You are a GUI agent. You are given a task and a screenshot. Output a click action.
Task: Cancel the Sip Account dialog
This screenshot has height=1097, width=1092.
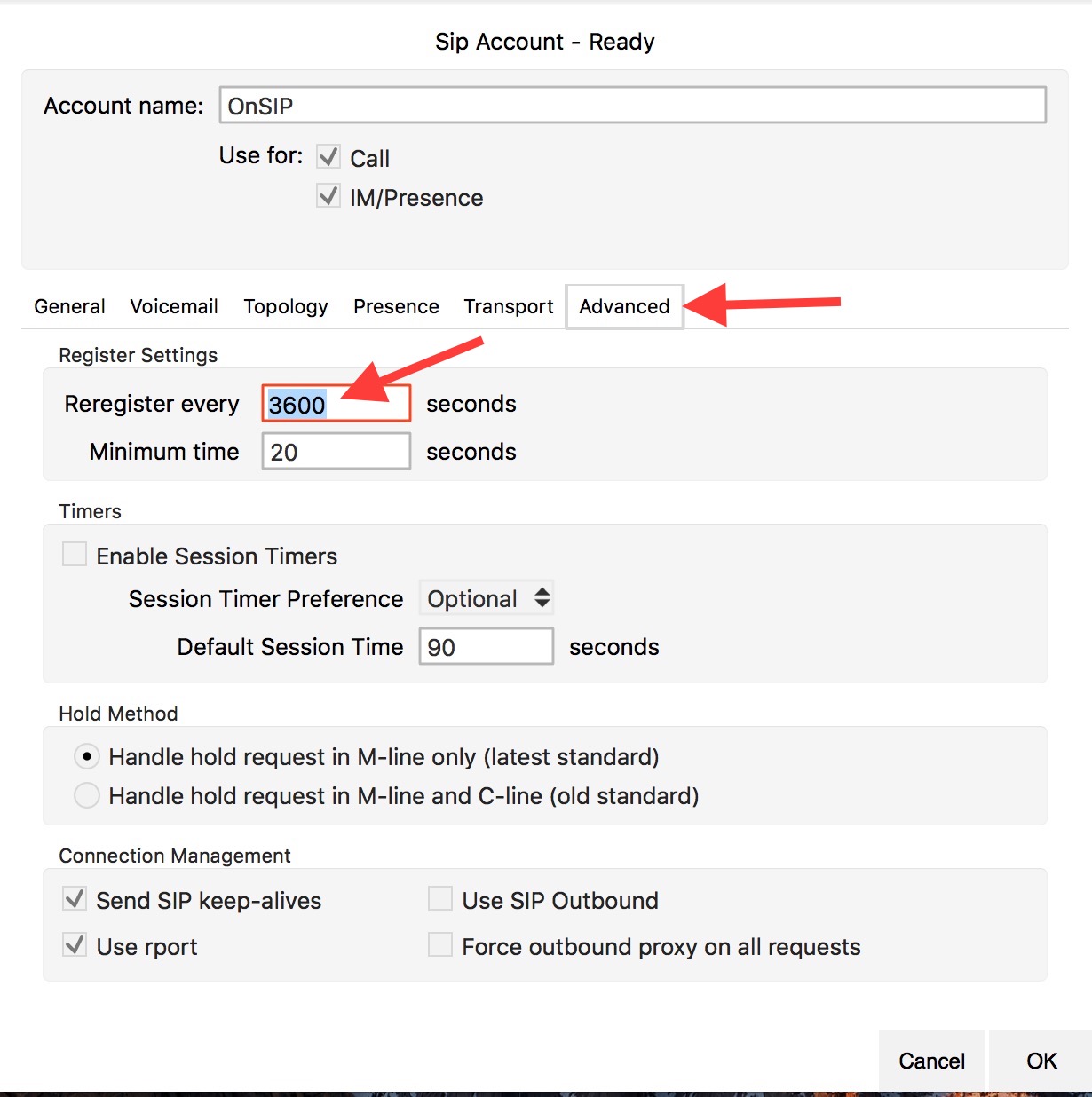pos(931,1061)
